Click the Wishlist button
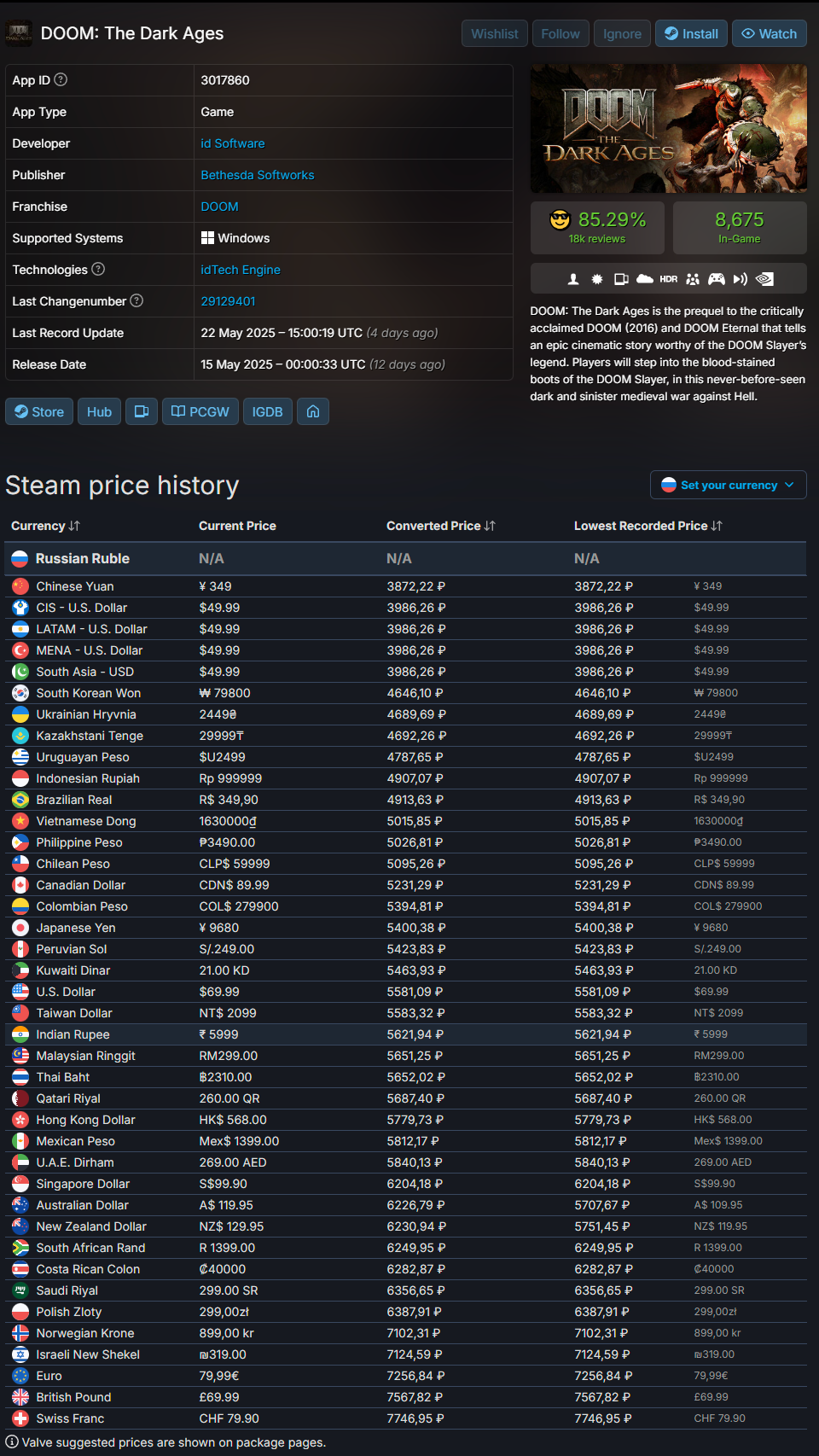The width and height of the screenshot is (819, 1456). 495,33
